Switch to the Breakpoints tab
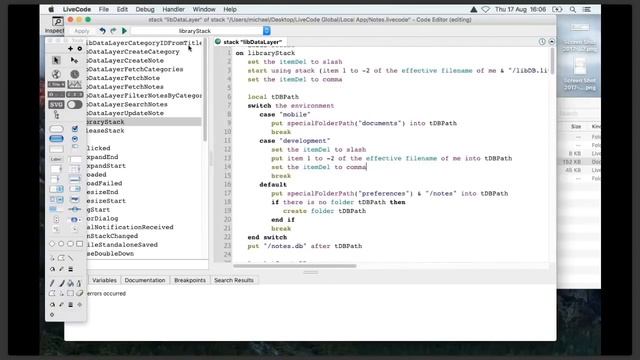This screenshot has height=360, width=640. point(190,280)
